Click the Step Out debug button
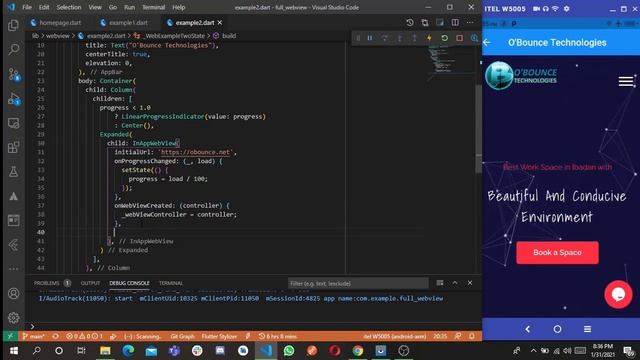This screenshot has width=640, height=360. (414, 38)
